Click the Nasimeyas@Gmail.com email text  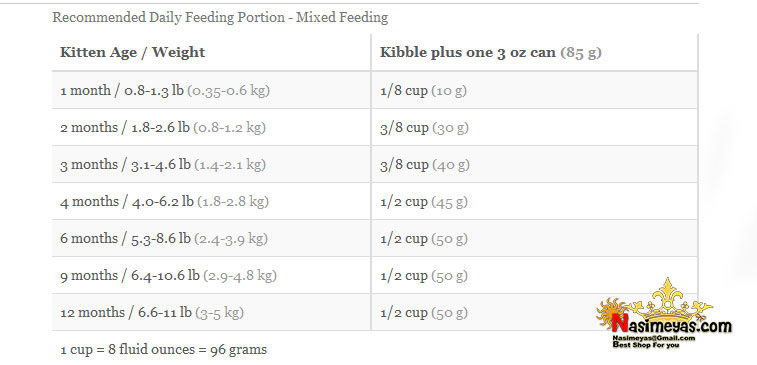(x=654, y=338)
